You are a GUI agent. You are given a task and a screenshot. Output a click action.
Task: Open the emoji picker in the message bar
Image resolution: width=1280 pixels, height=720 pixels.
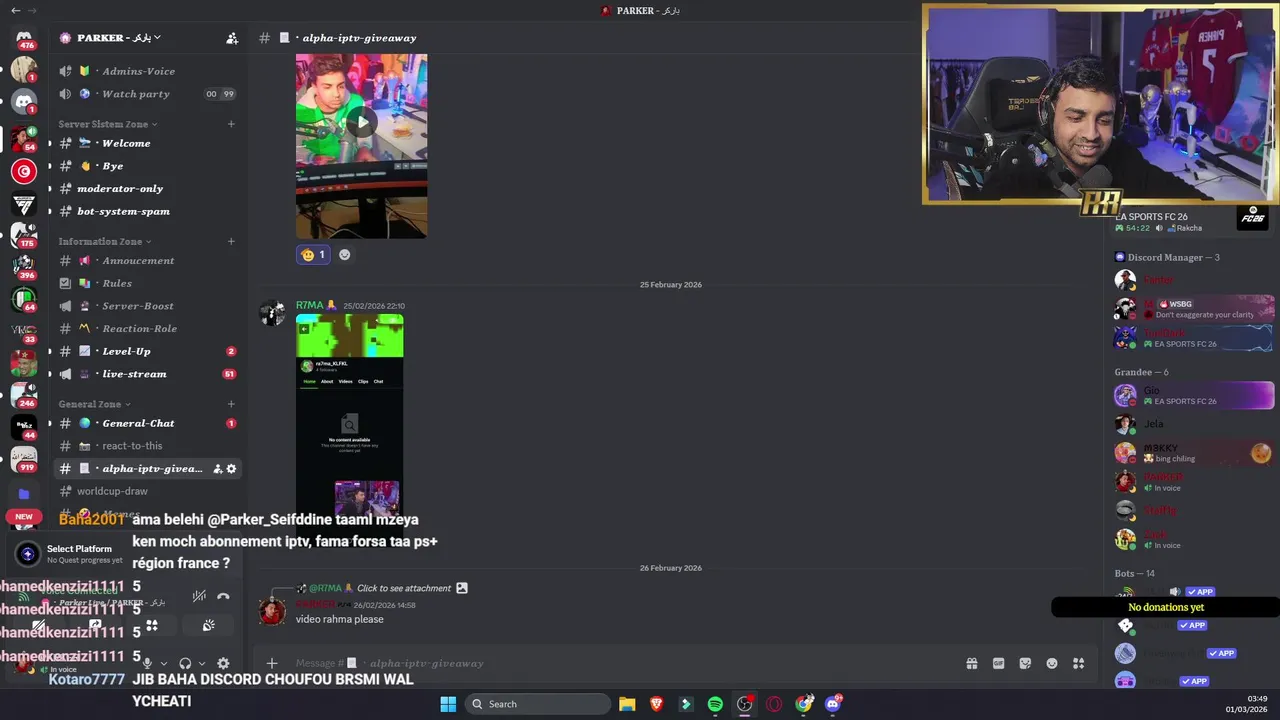coord(1052,663)
